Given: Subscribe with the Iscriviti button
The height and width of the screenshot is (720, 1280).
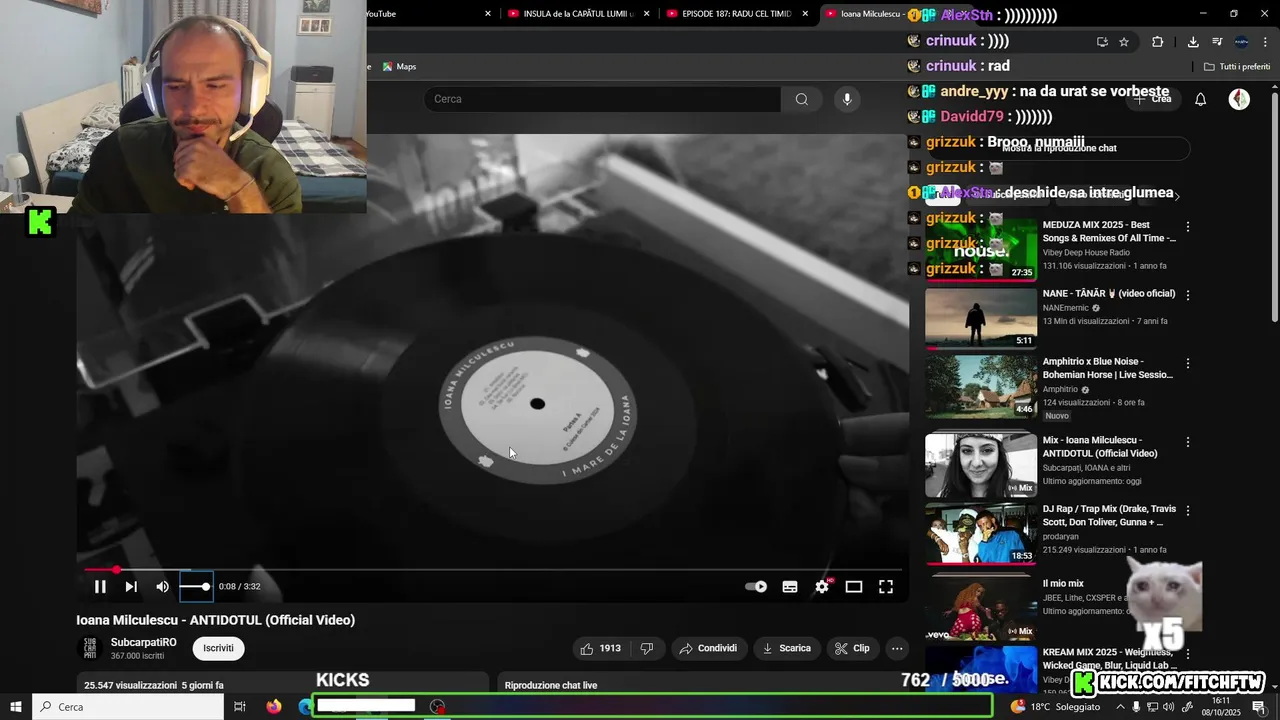Looking at the screenshot, I should click(218, 648).
